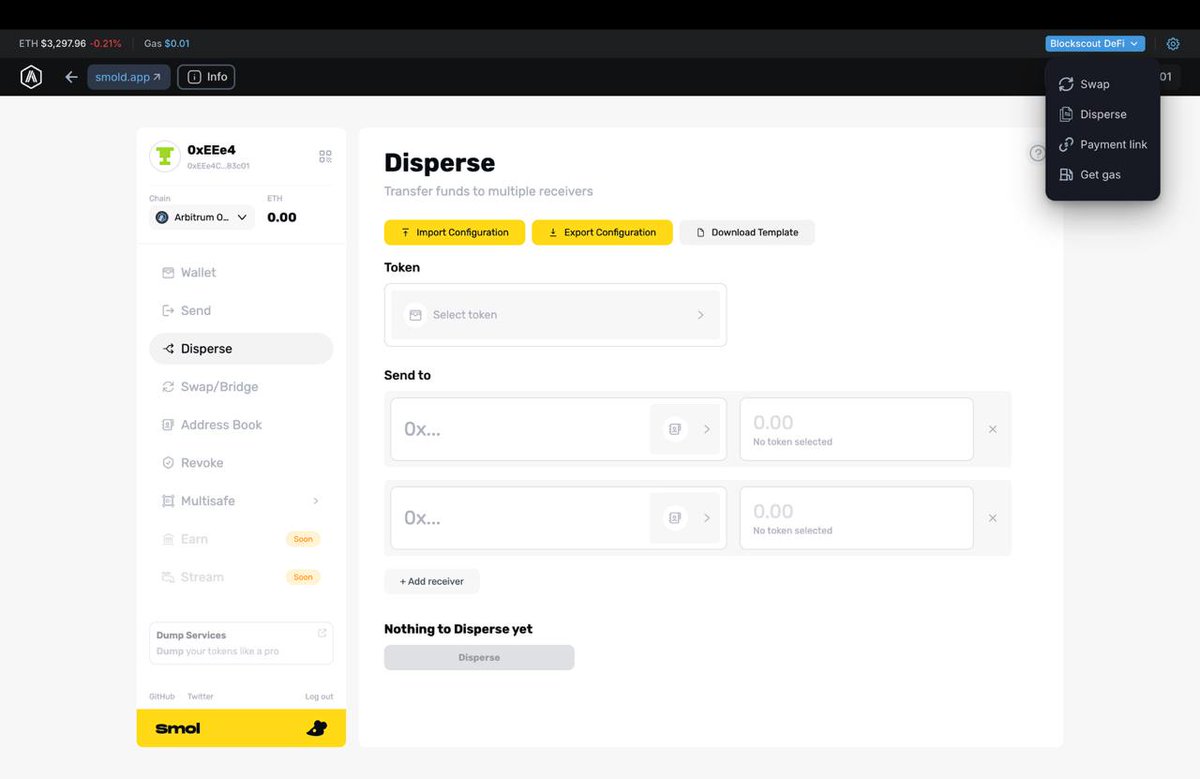Click the Address Book sidebar icon

coord(168,425)
